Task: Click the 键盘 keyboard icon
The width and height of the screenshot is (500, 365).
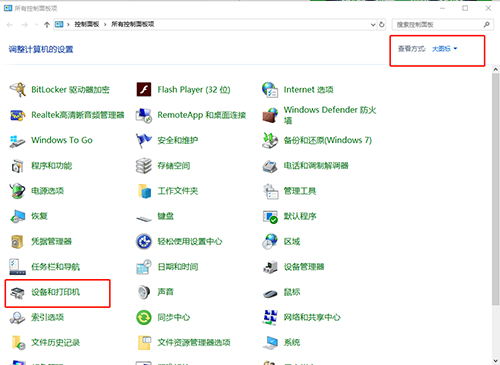Action: tap(144, 218)
